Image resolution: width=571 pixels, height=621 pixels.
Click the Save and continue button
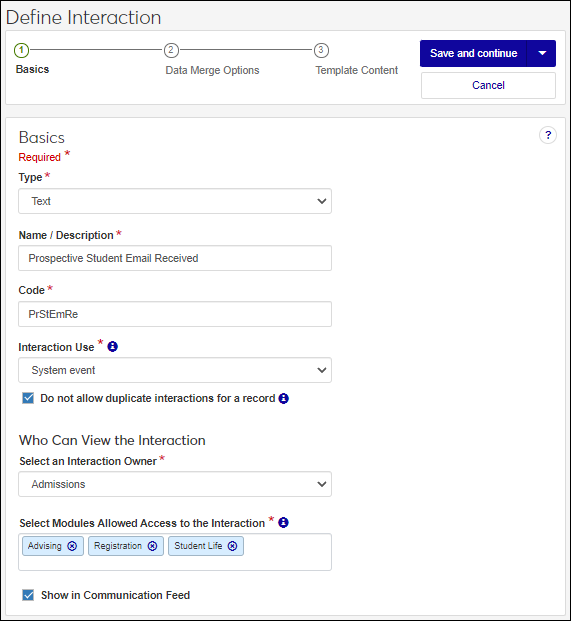click(x=473, y=53)
